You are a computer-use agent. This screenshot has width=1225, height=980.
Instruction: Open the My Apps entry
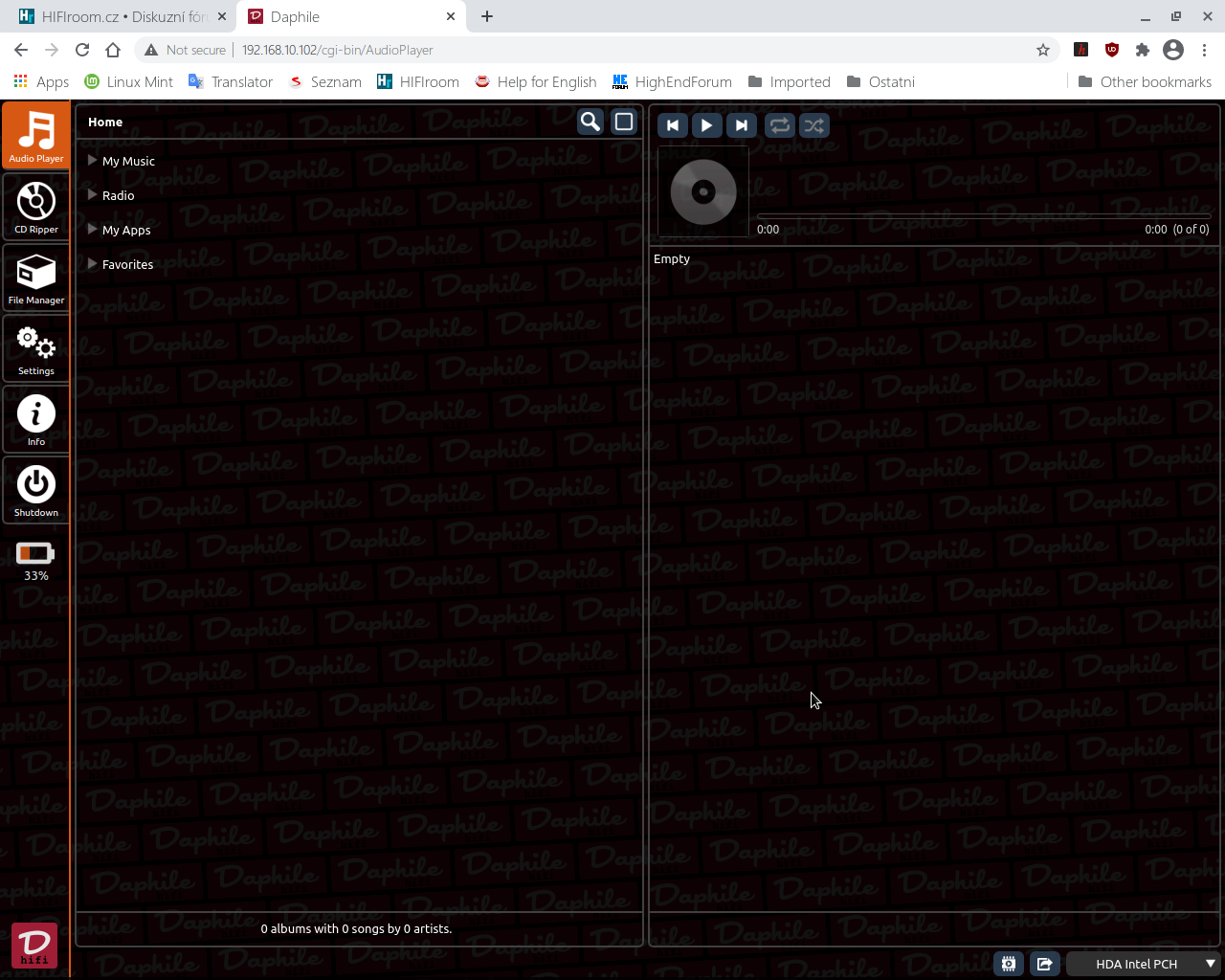[x=126, y=230]
